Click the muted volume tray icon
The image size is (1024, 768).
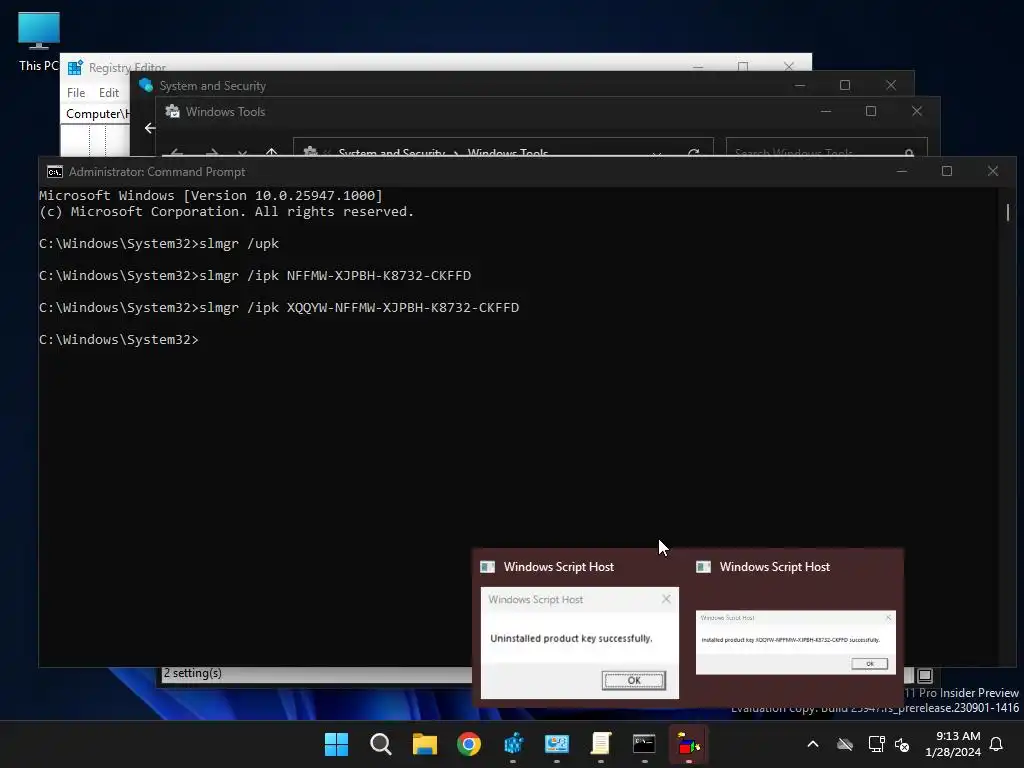(x=902, y=744)
